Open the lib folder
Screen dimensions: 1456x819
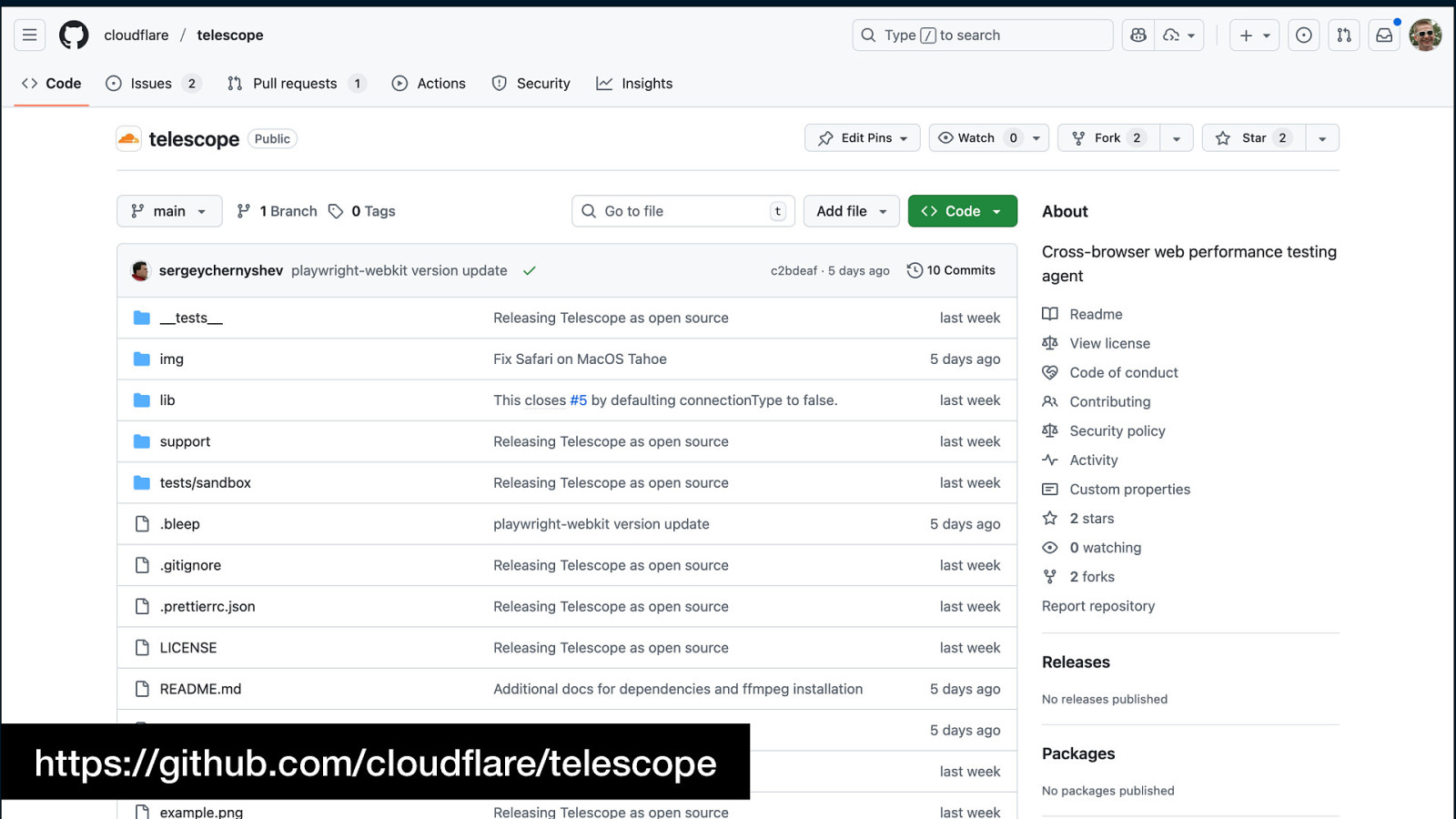point(167,400)
